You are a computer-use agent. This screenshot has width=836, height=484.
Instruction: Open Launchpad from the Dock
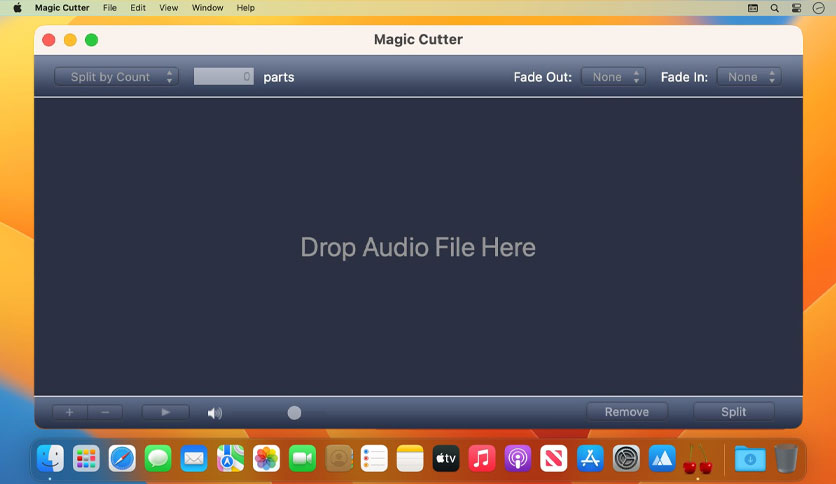click(86, 458)
